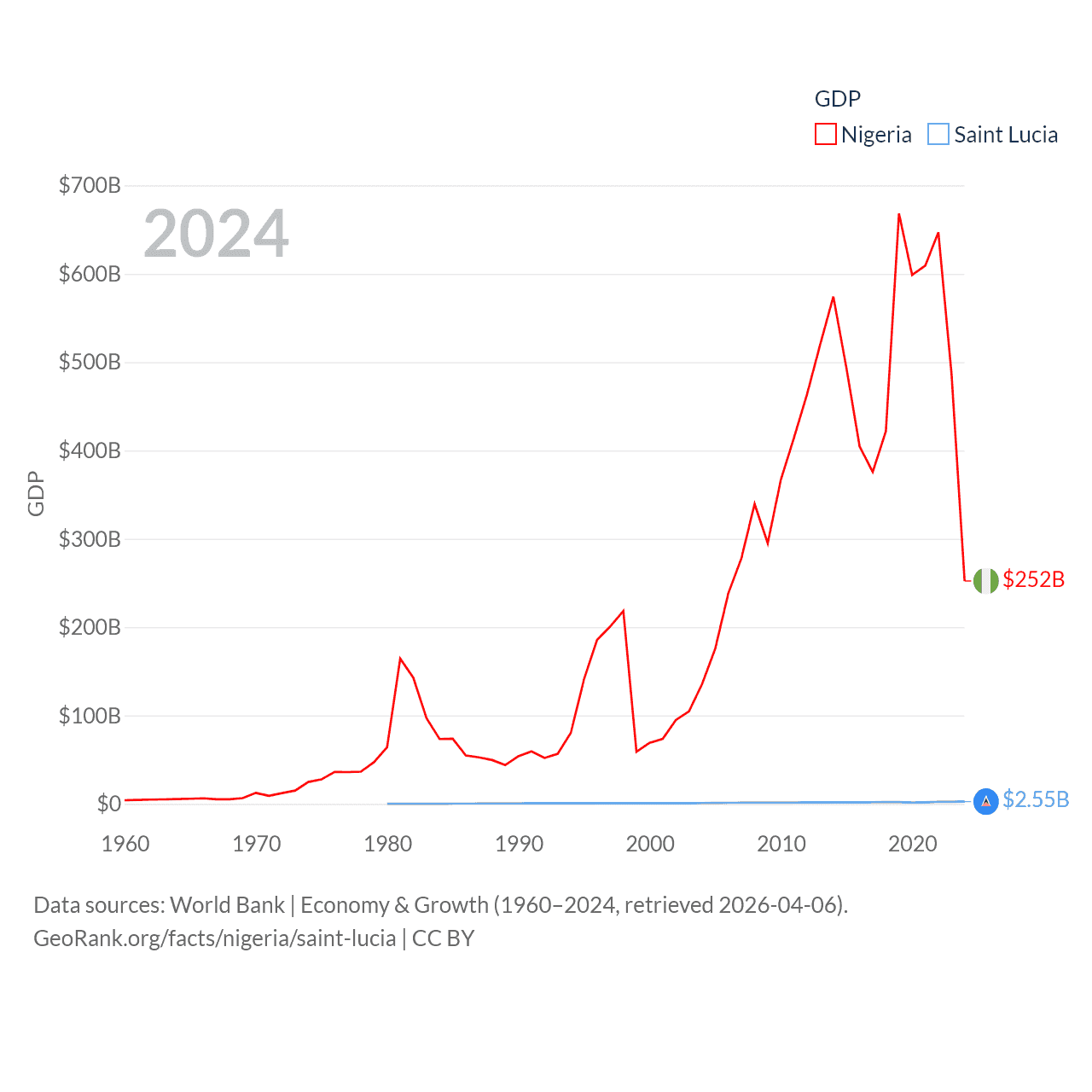
Task: Click the vertical GDP axis title
Action: click(x=36, y=493)
